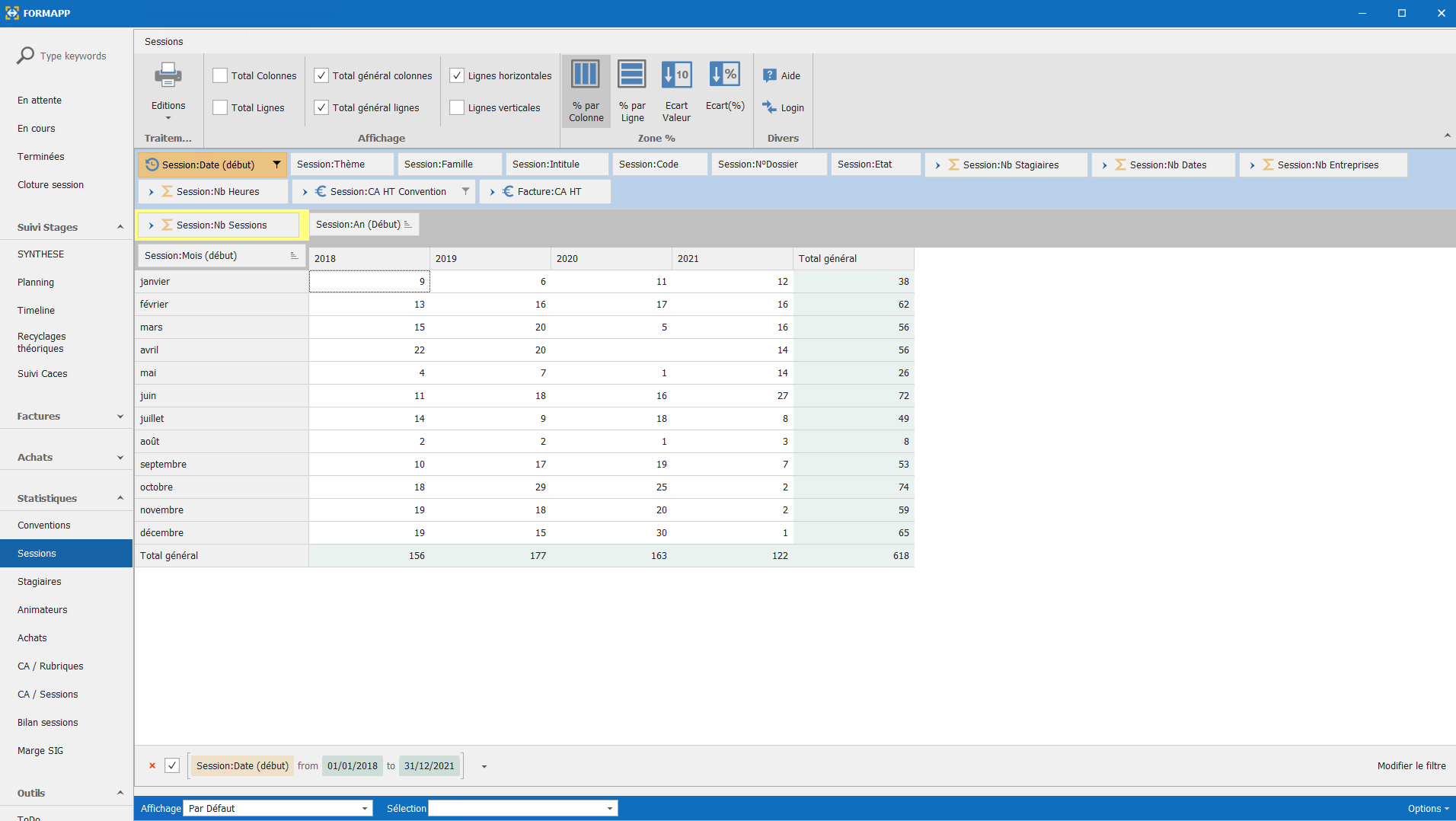Enable the Total Colonnes checkbox
Screen dimensions: 1456x821
pos(220,75)
